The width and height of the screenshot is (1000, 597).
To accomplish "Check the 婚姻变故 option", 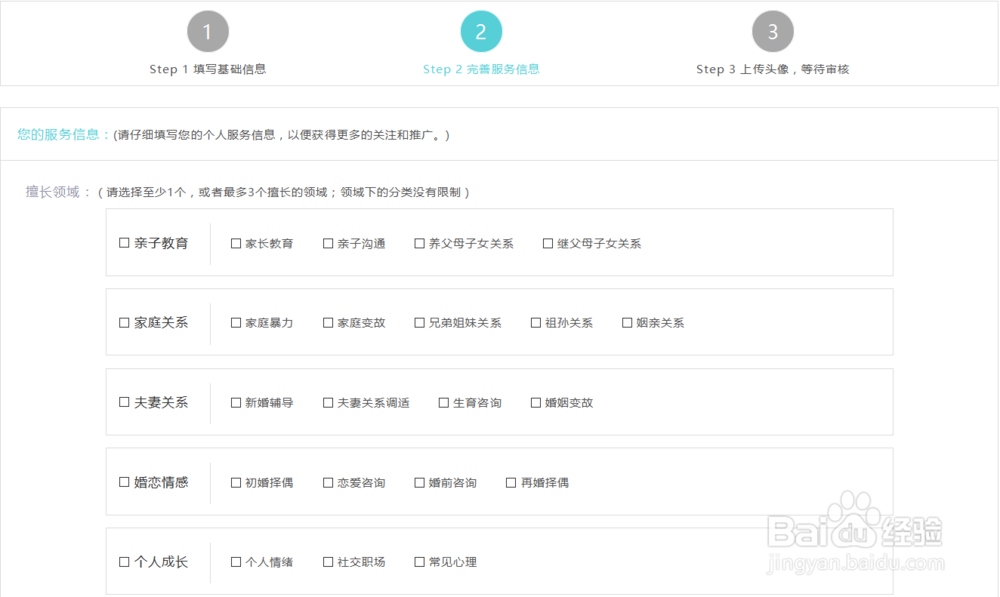I will tap(536, 402).
